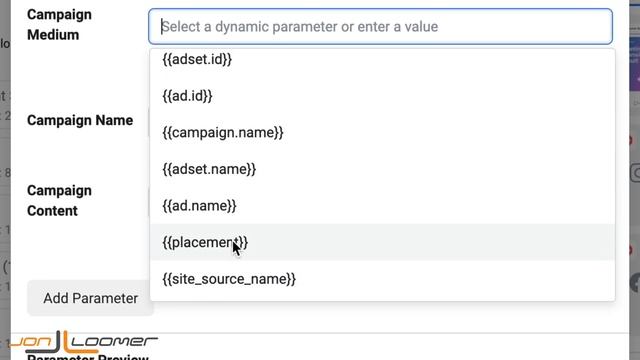
Task: Pick {{site_source_name}} from the dropdown
Action: (382, 279)
